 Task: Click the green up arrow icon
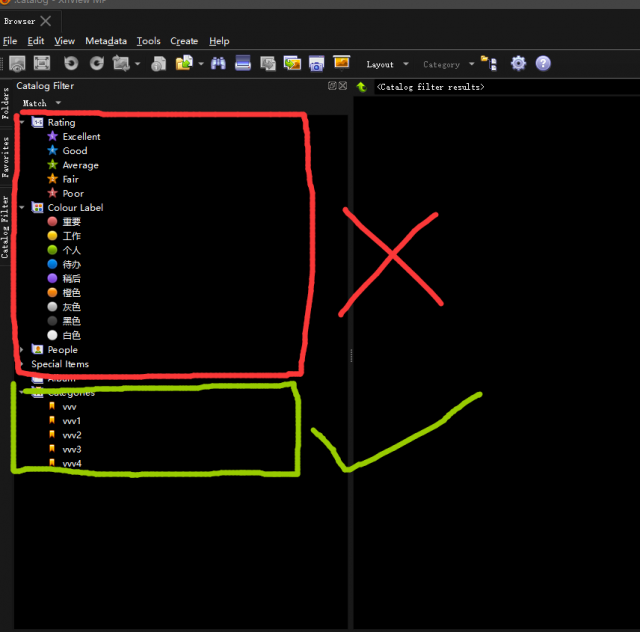pyautogui.click(x=362, y=87)
